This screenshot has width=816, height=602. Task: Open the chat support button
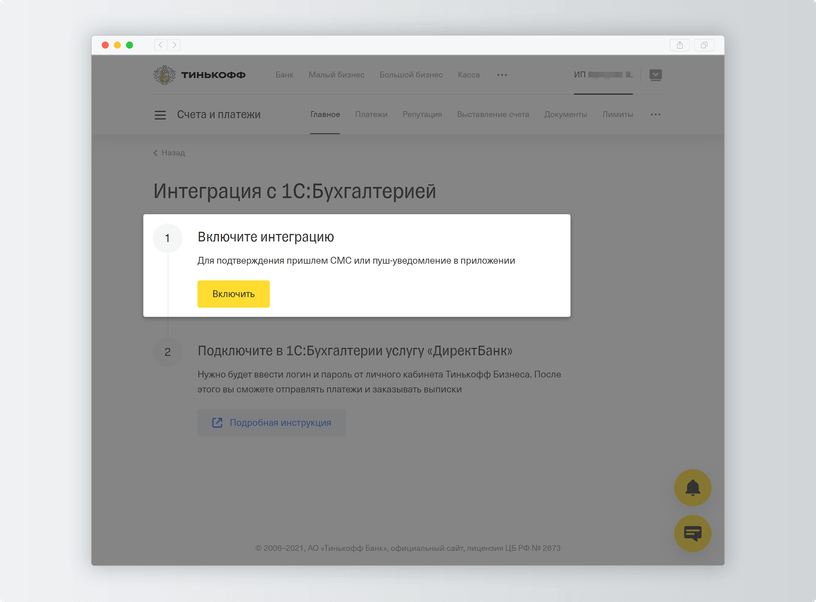[693, 533]
